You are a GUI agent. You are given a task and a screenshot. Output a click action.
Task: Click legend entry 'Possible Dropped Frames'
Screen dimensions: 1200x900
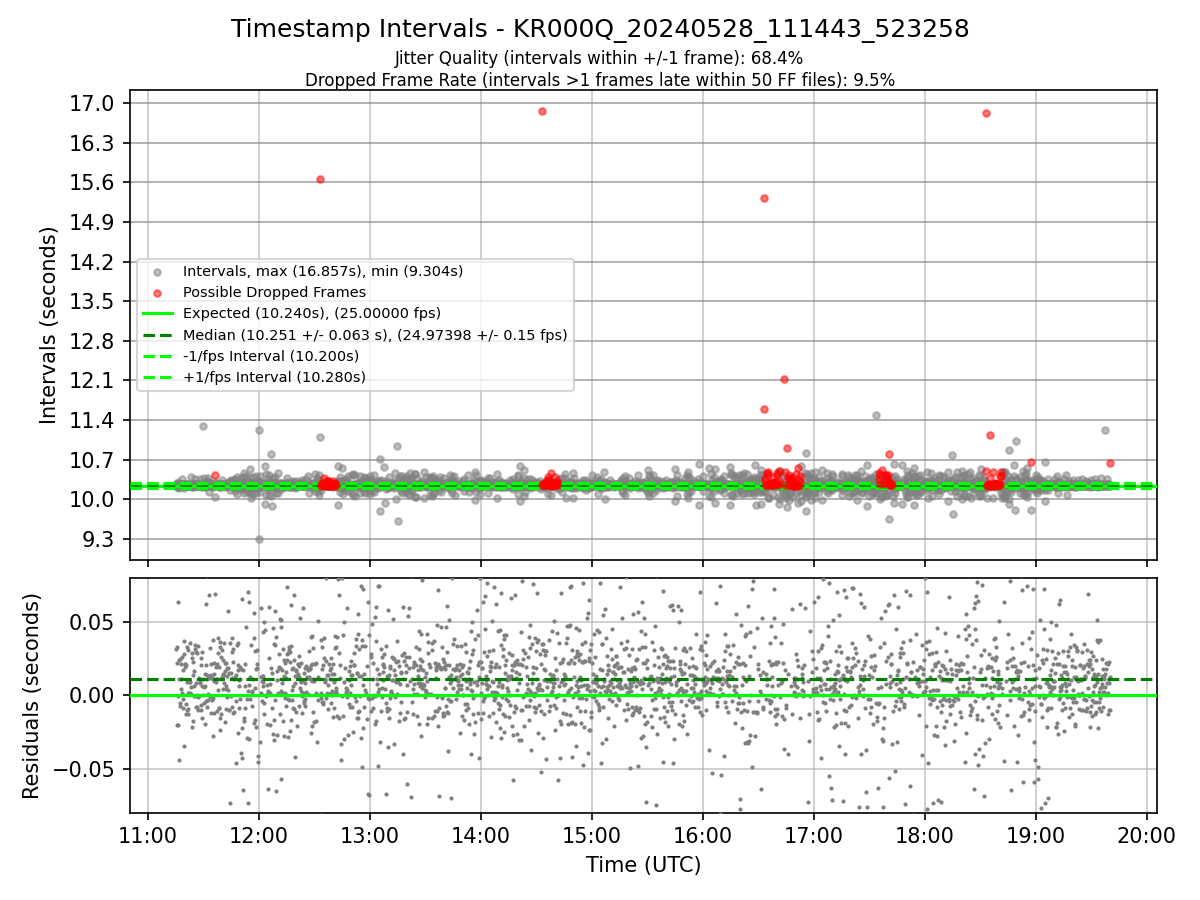(x=274, y=292)
